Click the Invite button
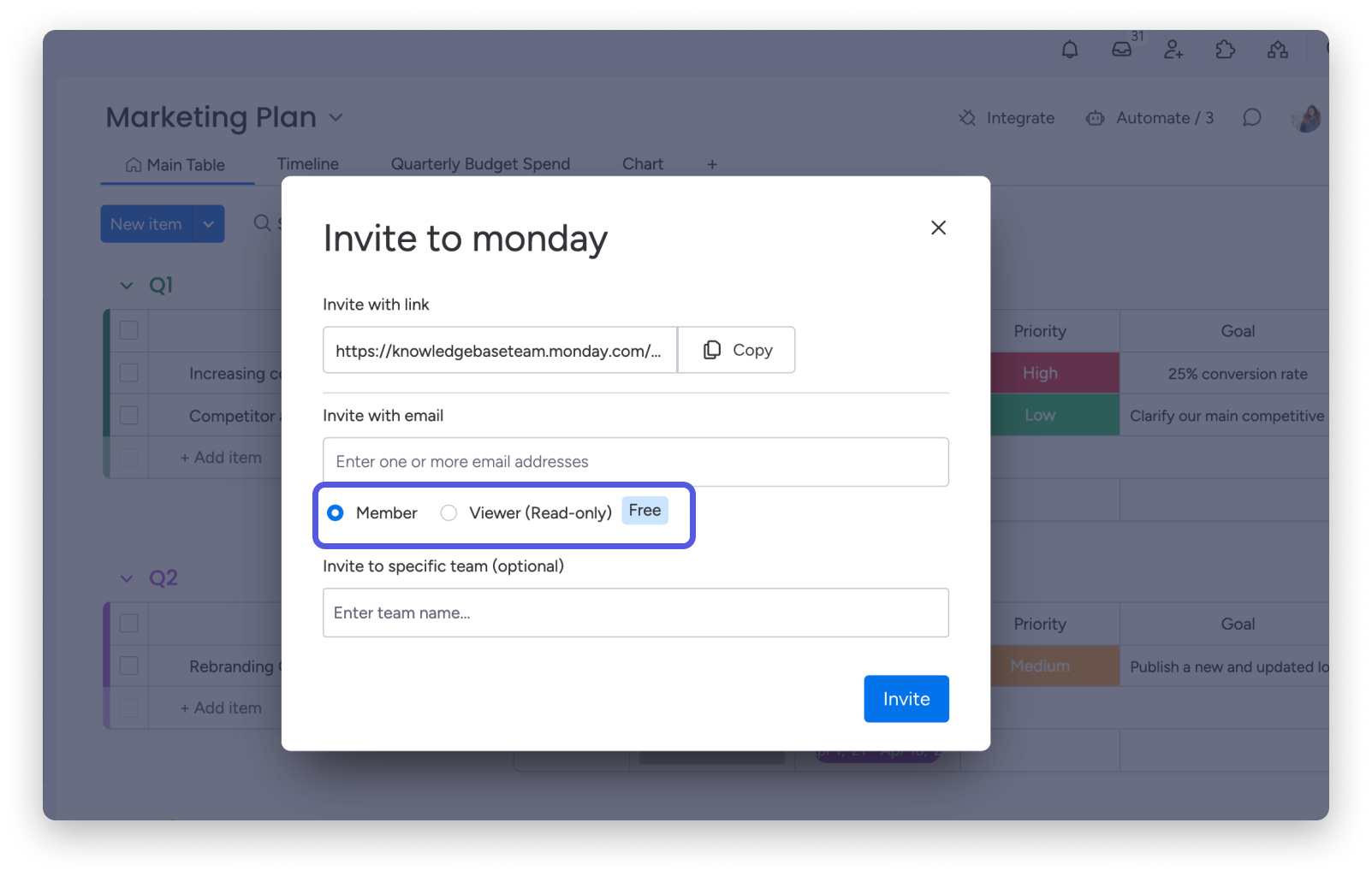This screenshot has width=1372, height=876. click(906, 699)
